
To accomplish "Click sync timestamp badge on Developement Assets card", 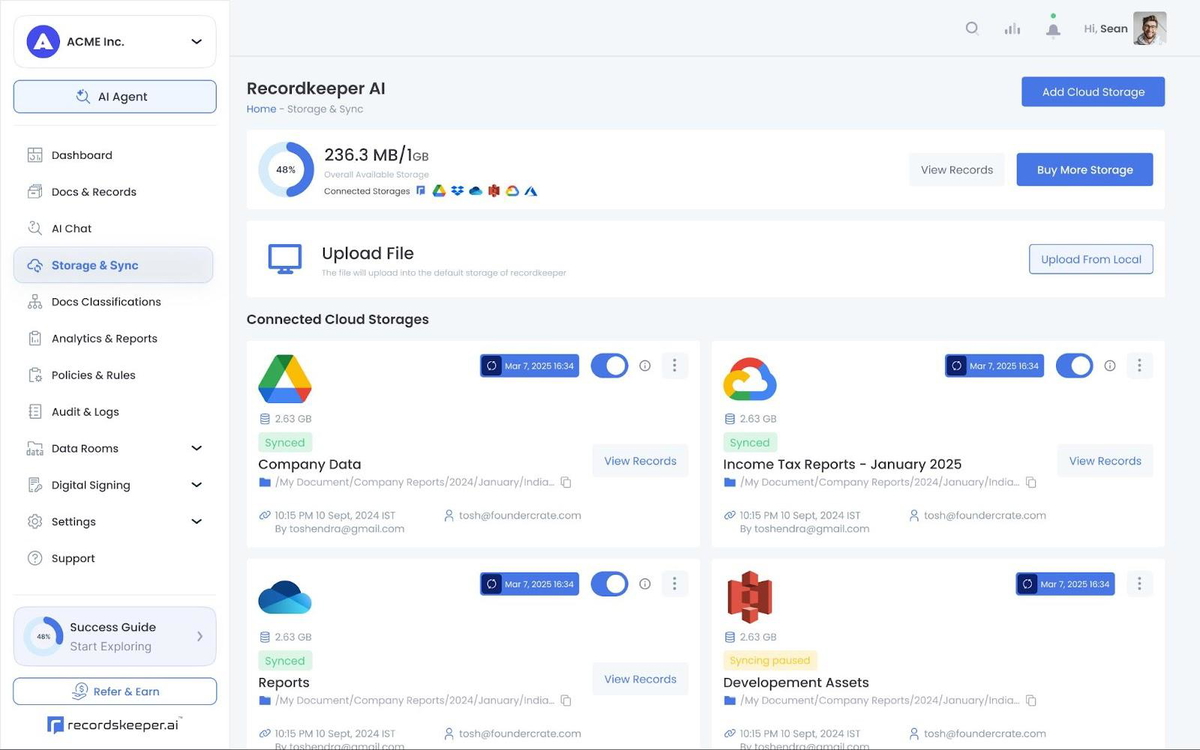I will (x=1066, y=584).
